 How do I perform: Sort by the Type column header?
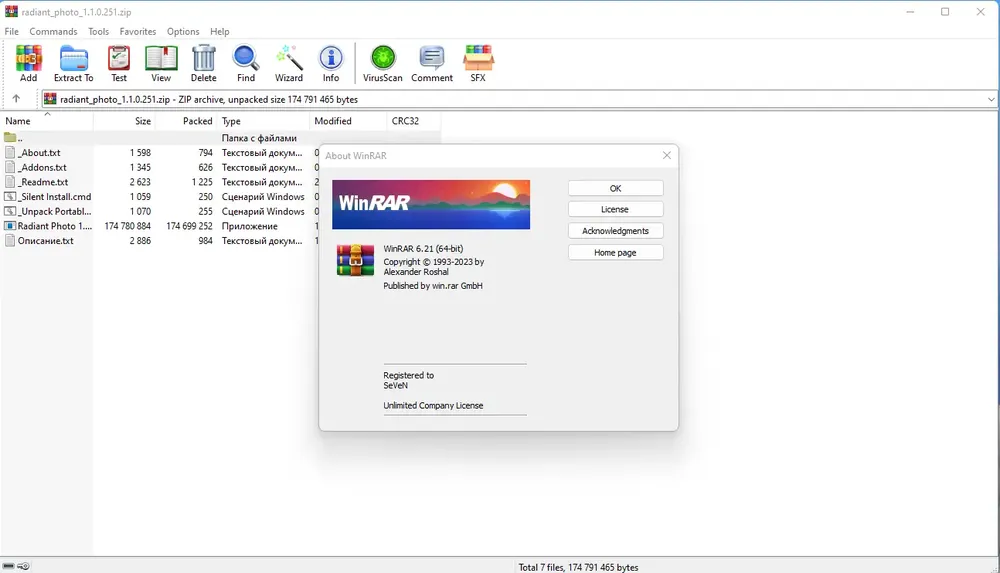263,121
